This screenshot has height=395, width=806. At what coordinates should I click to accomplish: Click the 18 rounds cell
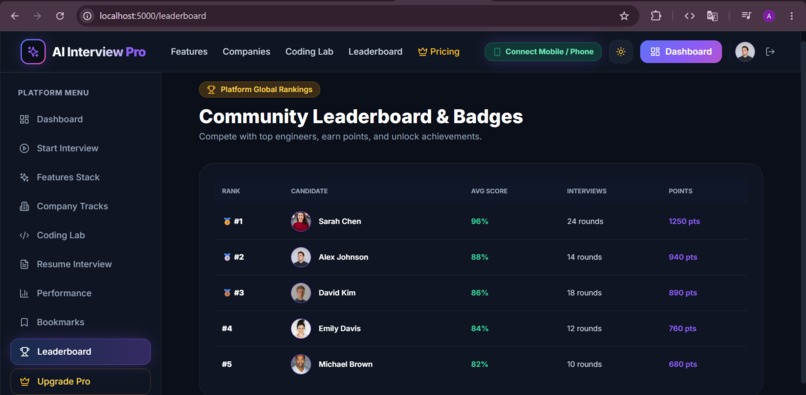584,293
